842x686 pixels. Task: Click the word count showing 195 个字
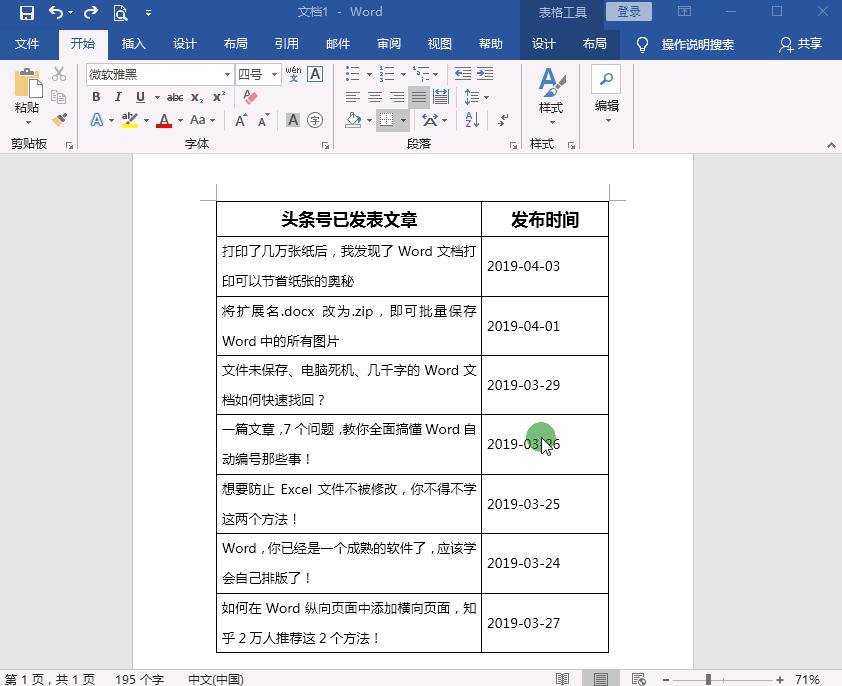point(137,678)
